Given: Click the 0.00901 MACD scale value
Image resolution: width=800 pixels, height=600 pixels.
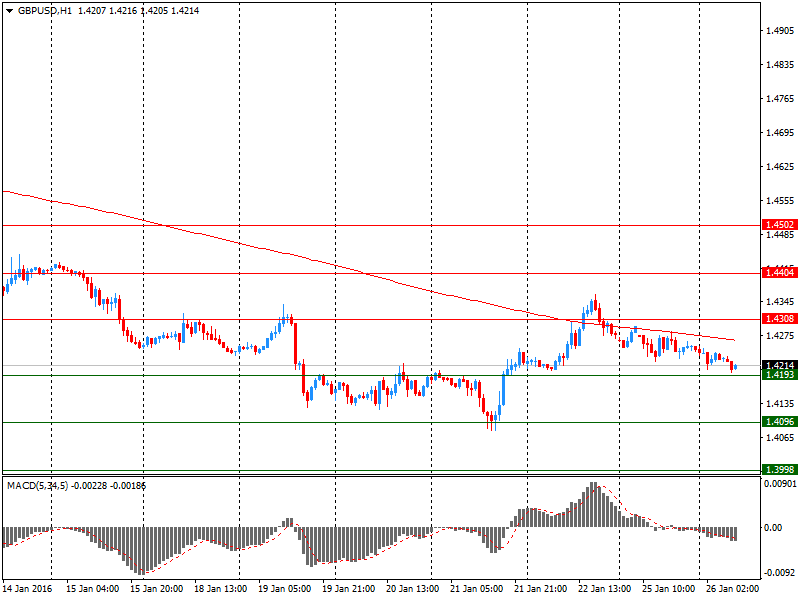Looking at the screenshot, I should pos(781,484).
